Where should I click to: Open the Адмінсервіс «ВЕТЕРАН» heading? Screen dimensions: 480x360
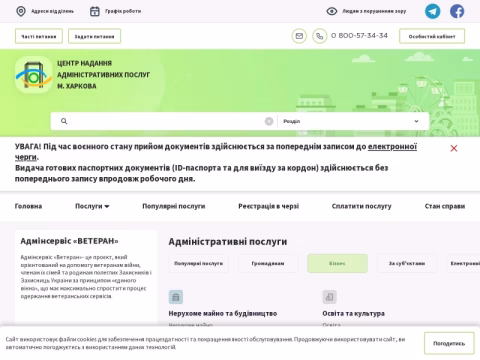[69, 241]
